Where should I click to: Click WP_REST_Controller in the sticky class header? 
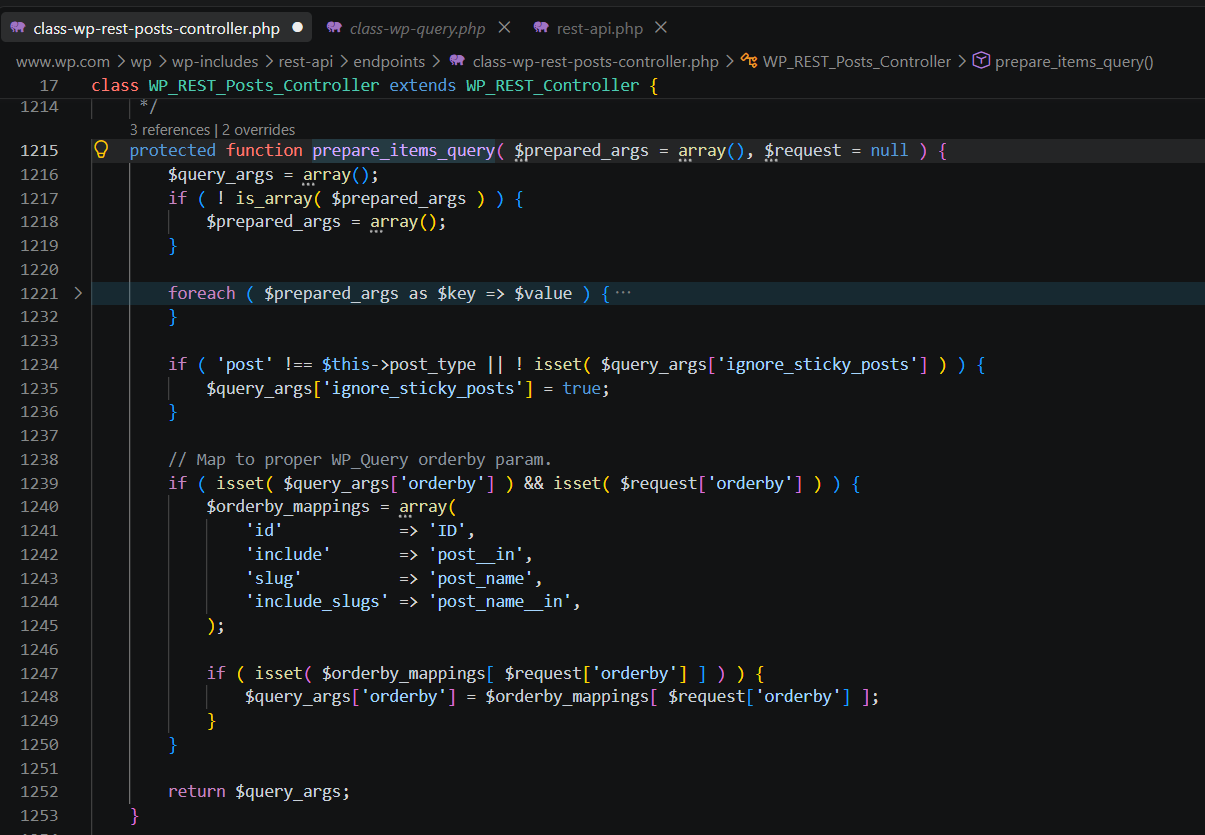(552, 86)
